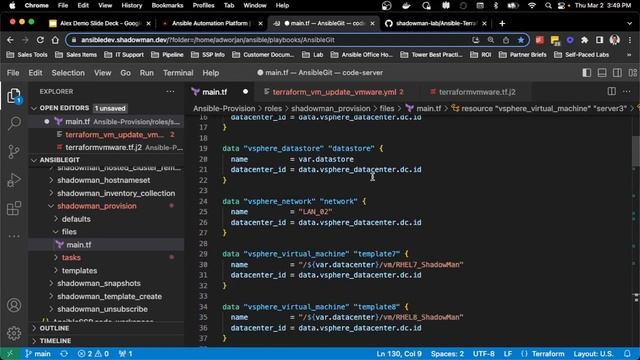
Task: Click the remote host indicator in status bar
Action: click(x=10, y=353)
